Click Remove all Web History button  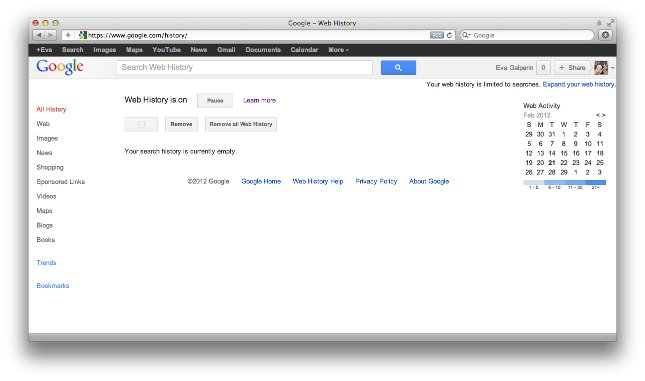click(241, 124)
